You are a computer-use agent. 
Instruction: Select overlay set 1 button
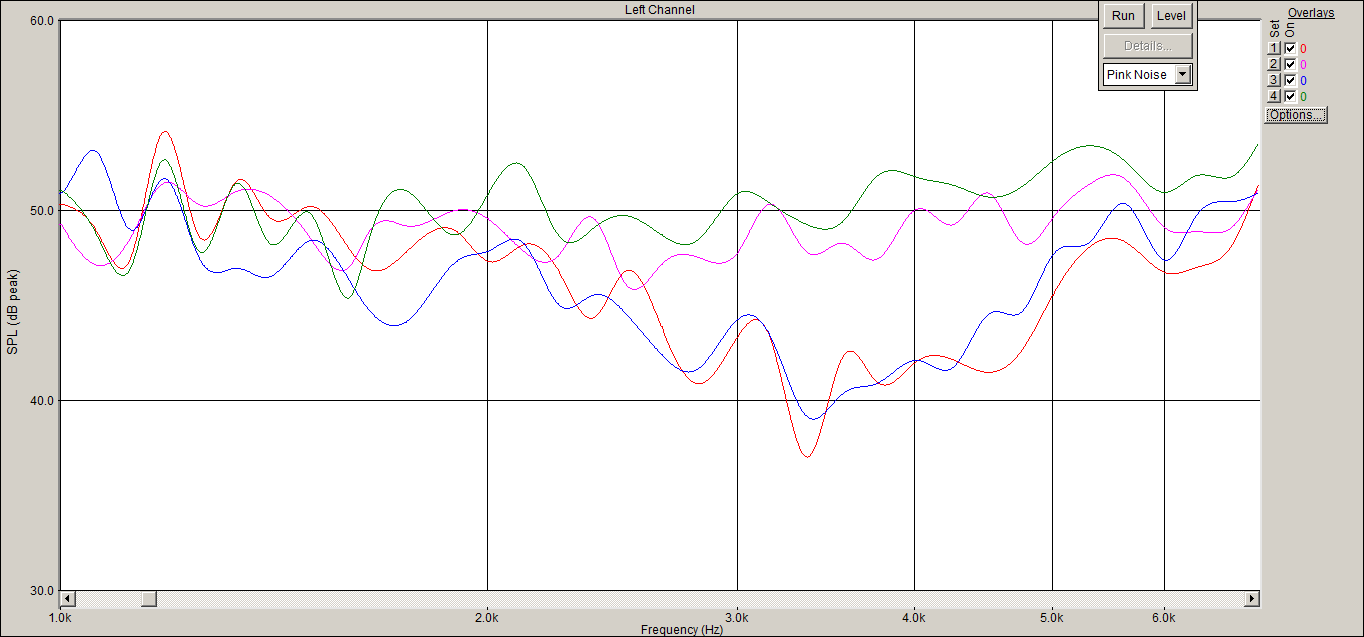click(1274, 48)
